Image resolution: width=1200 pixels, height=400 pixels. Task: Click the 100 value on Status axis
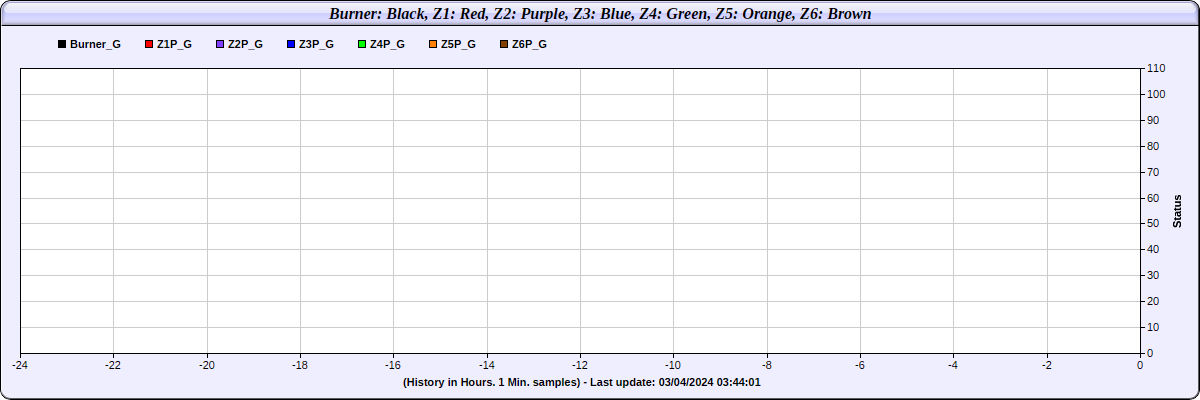pyautogui.click(x=1156, y=94)
